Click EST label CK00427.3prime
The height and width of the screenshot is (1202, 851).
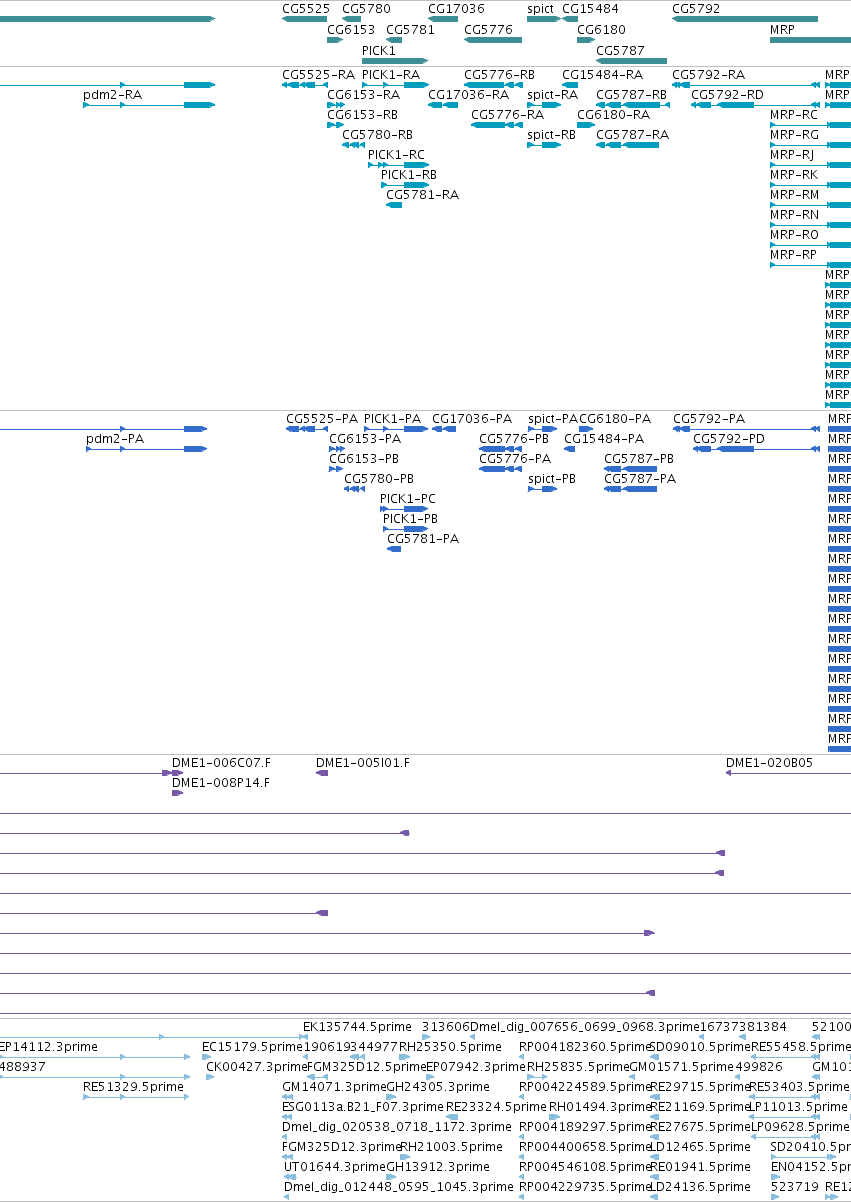[x=256, y=1067]
